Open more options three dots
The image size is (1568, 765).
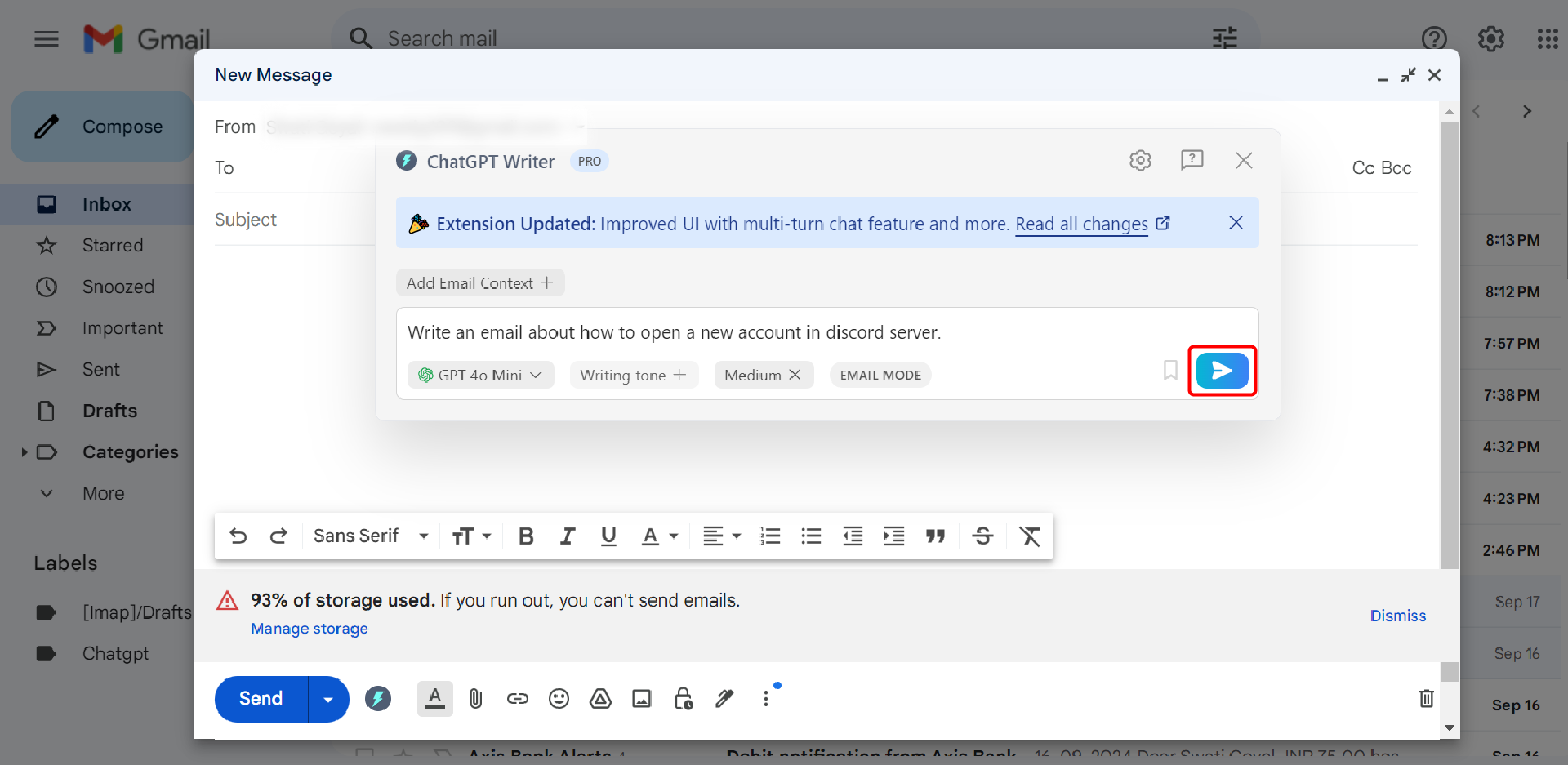766,698
